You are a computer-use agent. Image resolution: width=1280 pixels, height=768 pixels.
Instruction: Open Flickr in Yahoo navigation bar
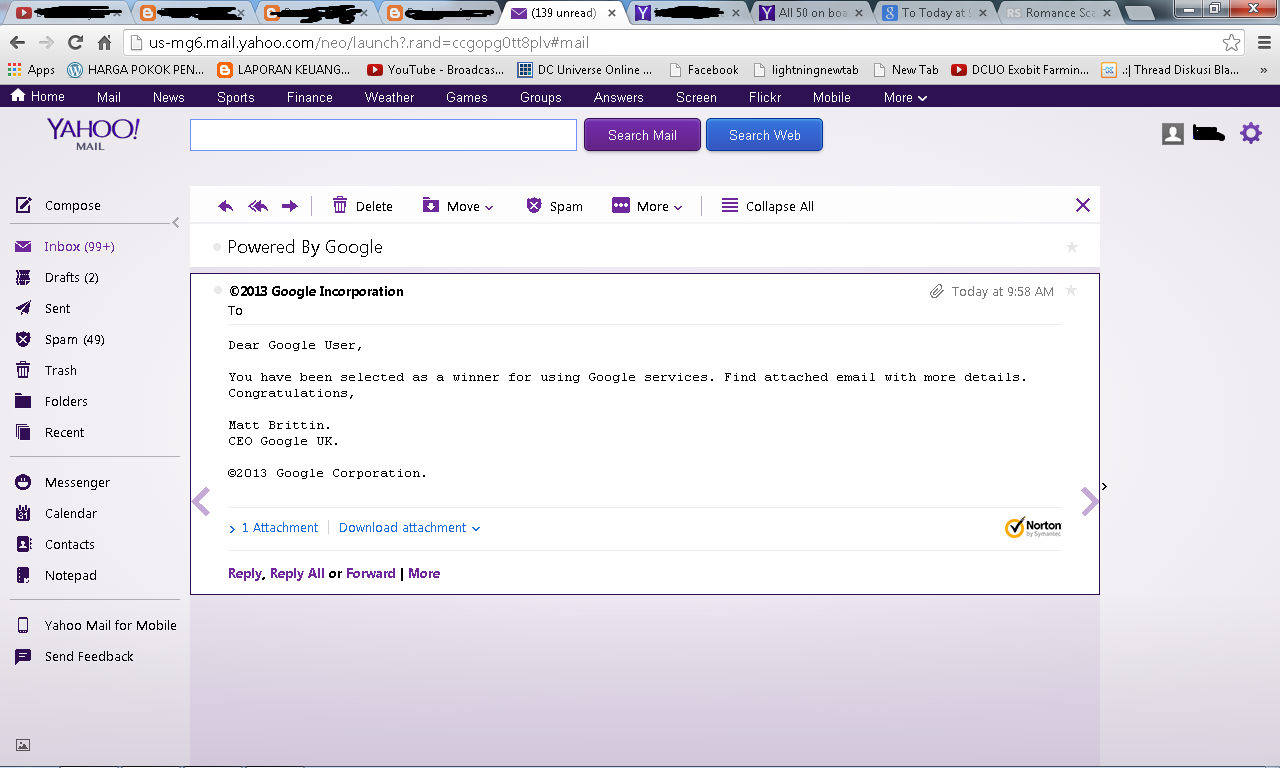point(764,97)
